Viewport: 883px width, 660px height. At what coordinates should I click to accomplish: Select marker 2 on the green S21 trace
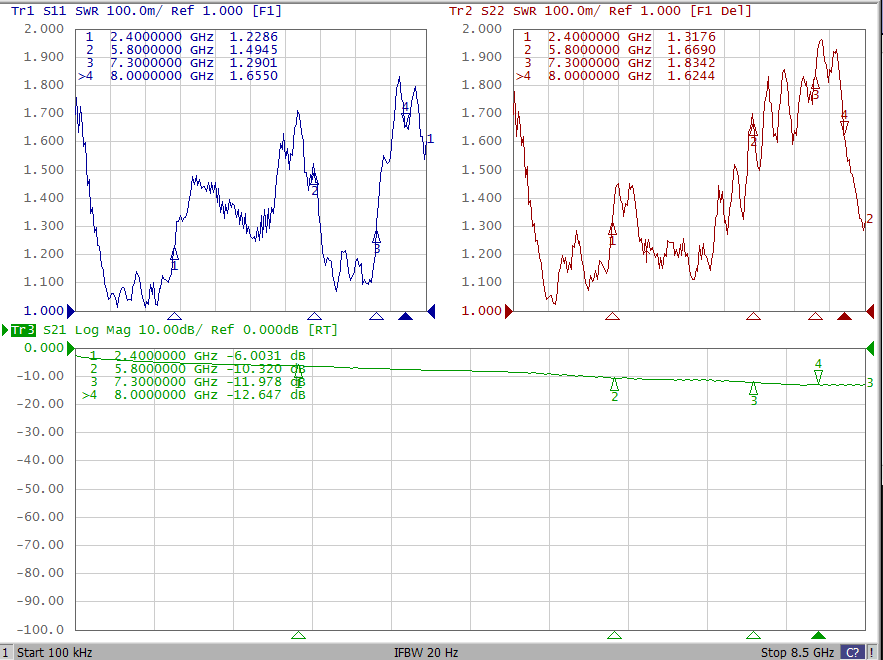pyautogui.click(x=614, y=386)
